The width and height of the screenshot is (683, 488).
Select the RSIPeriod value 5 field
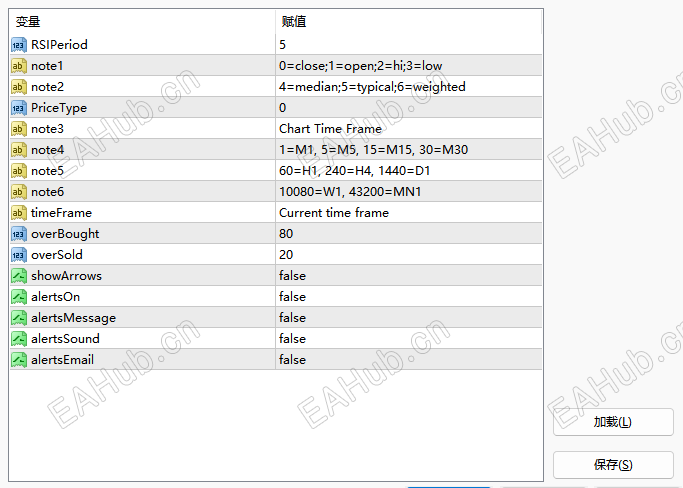pos(409,44)
